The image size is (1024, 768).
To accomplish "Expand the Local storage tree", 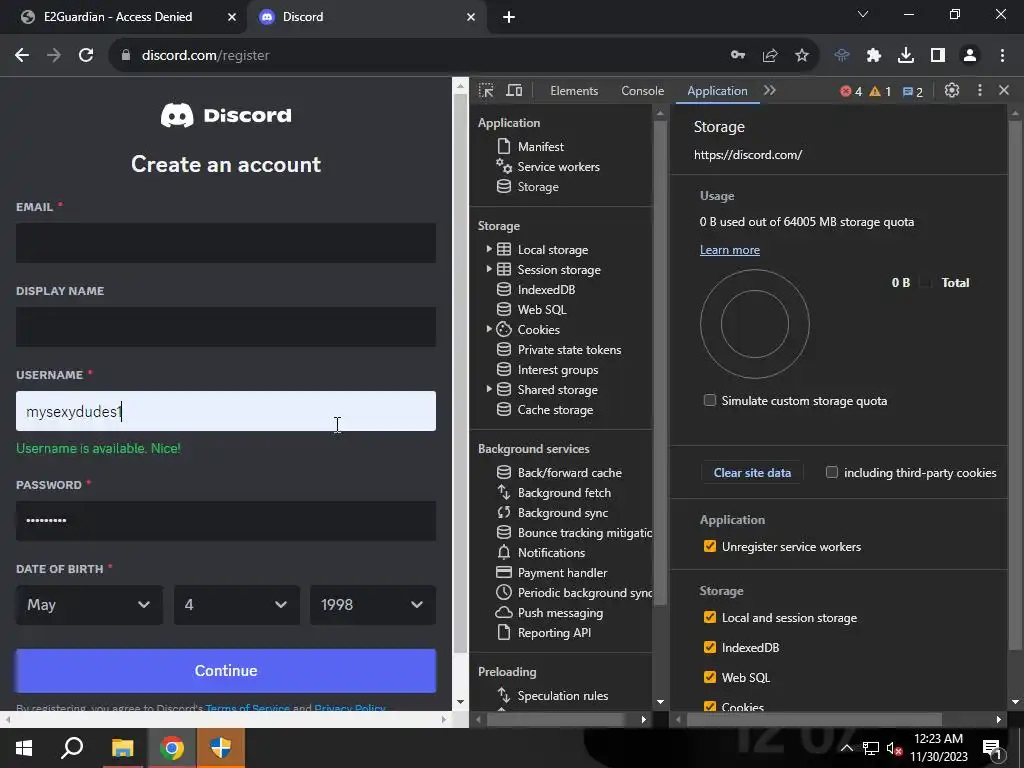I will [x=488, y=249].
